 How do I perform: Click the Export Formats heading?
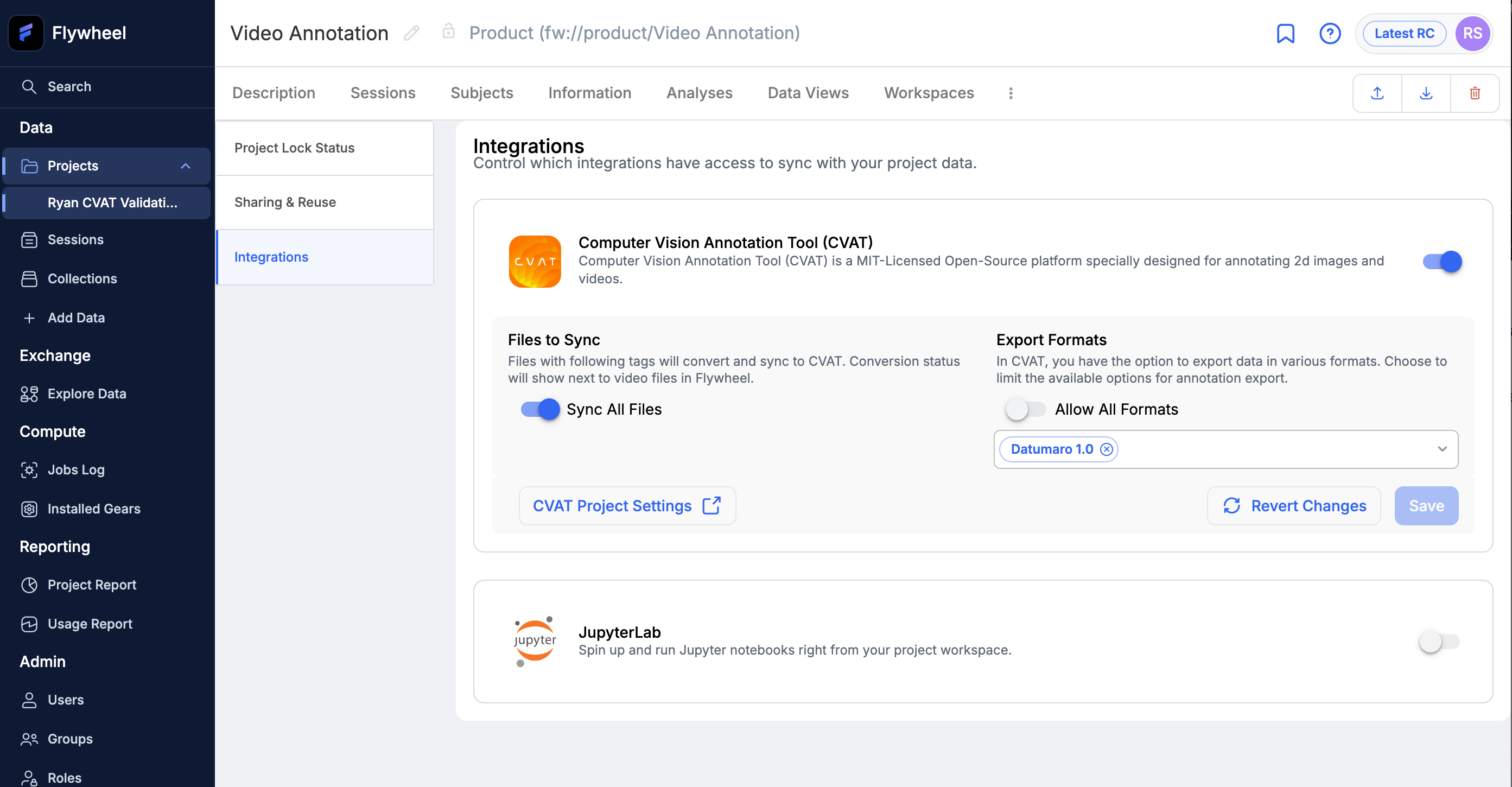(x=1051, y=339)
